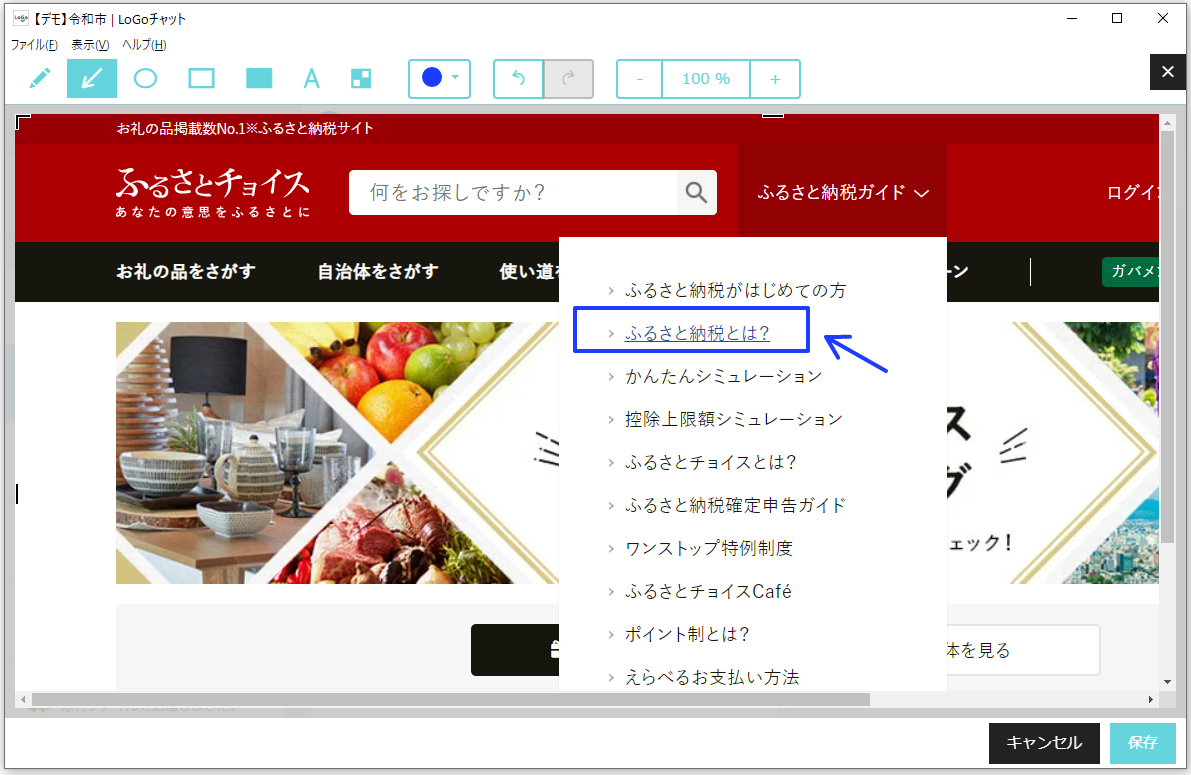Click the scroll right arrow
The image size is (1191, 775).
pos(1151,699)
